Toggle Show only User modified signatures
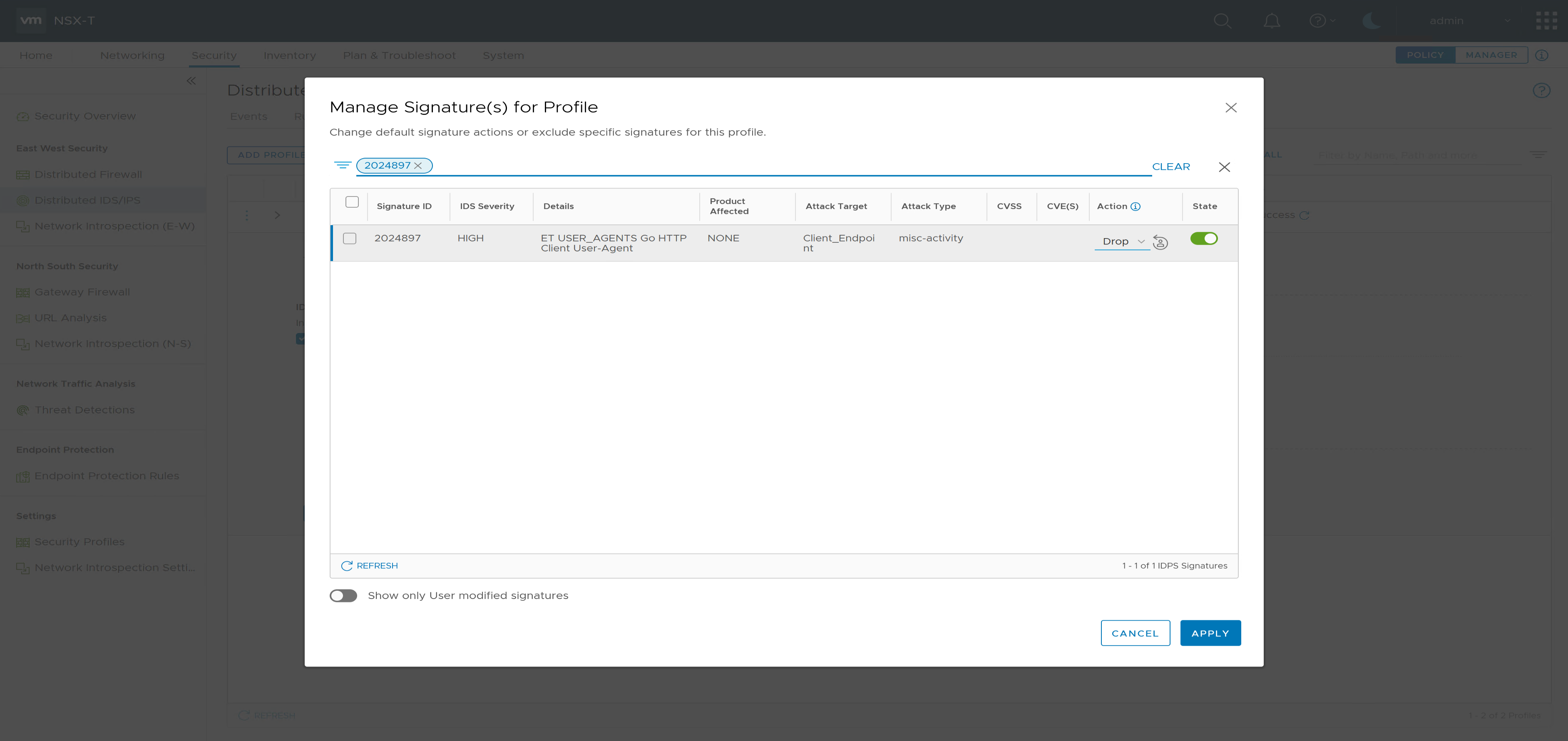Viewport: 1568px width, 741px height. tap(343, 595)
